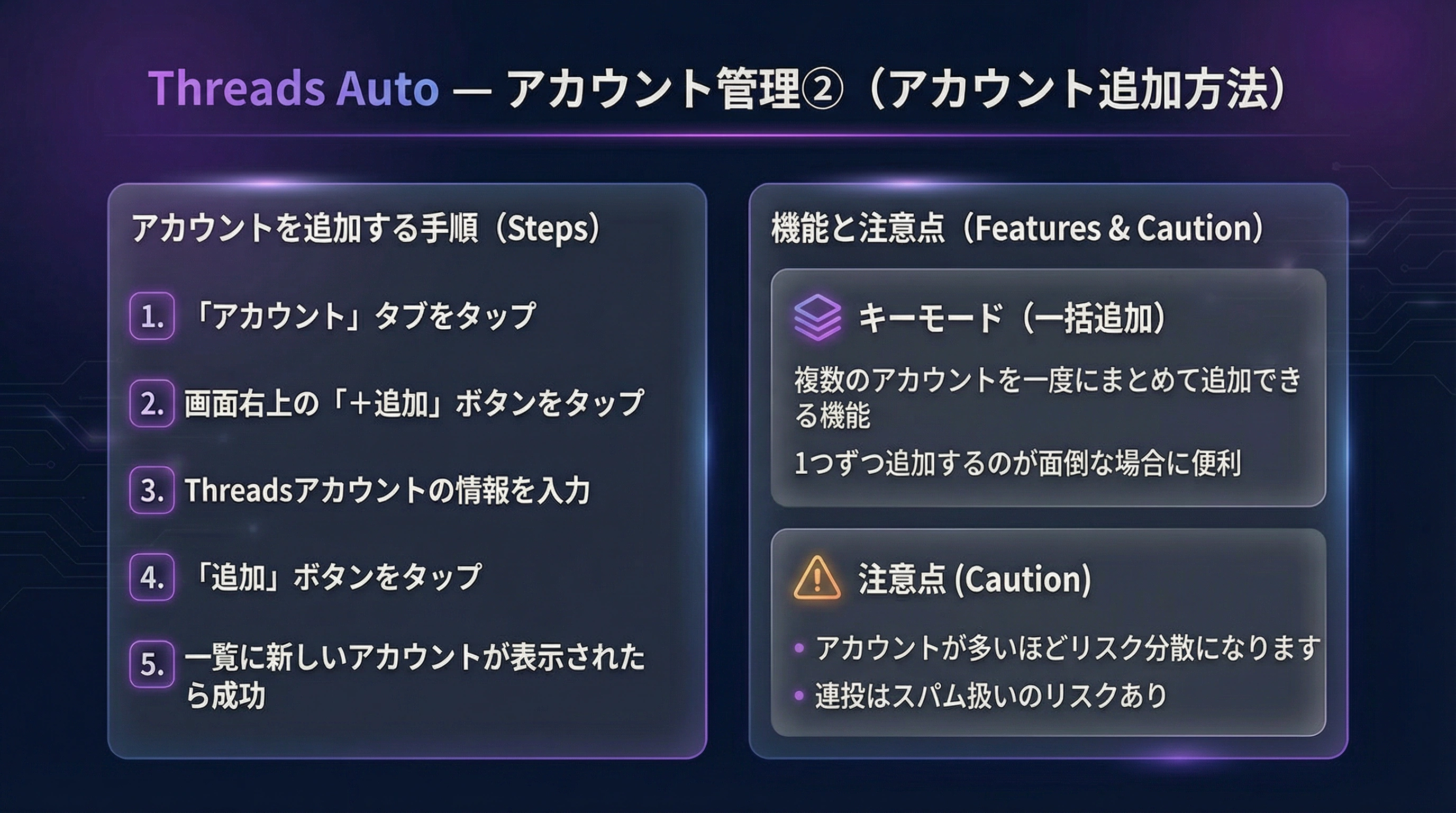Click the step 5 number badge
Image resolution: width=1456 pixels, height=813 pixels.
coord(151,664)
